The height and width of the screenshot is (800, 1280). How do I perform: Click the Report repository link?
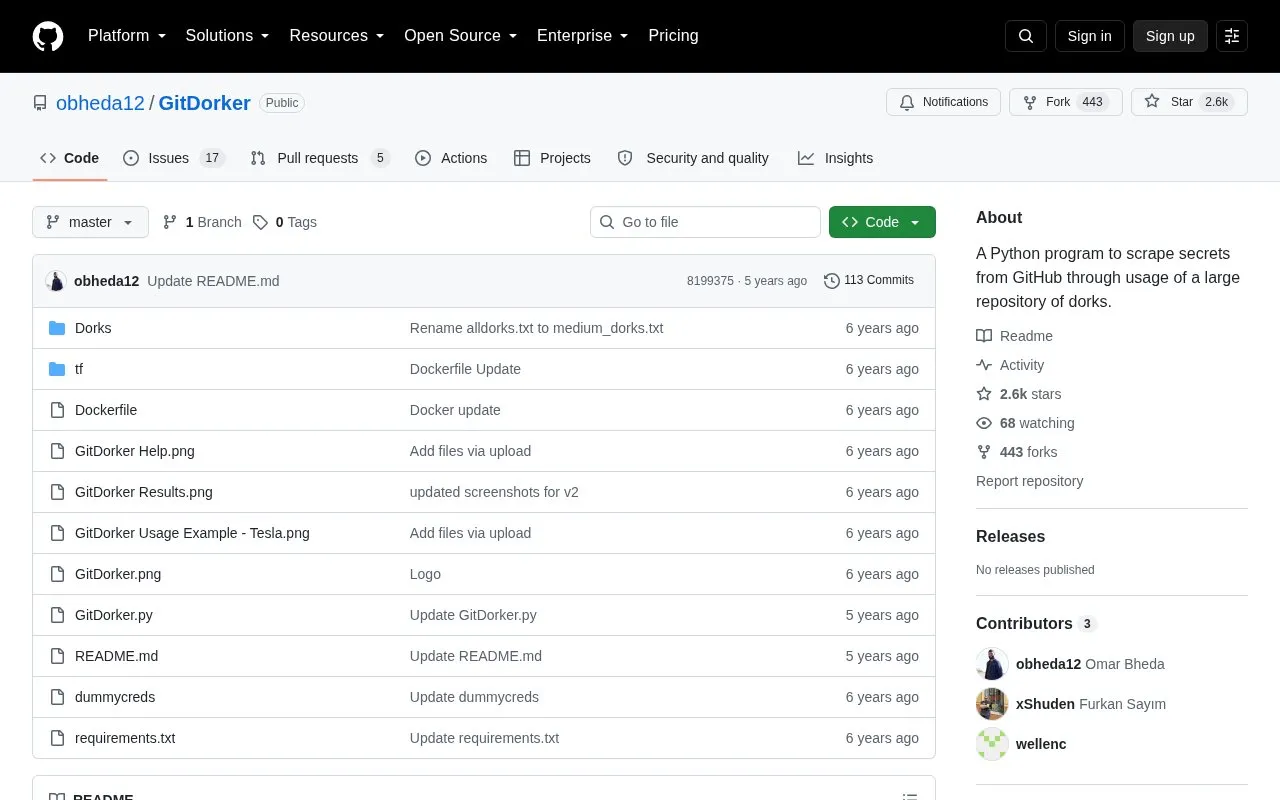[1029, 481]
